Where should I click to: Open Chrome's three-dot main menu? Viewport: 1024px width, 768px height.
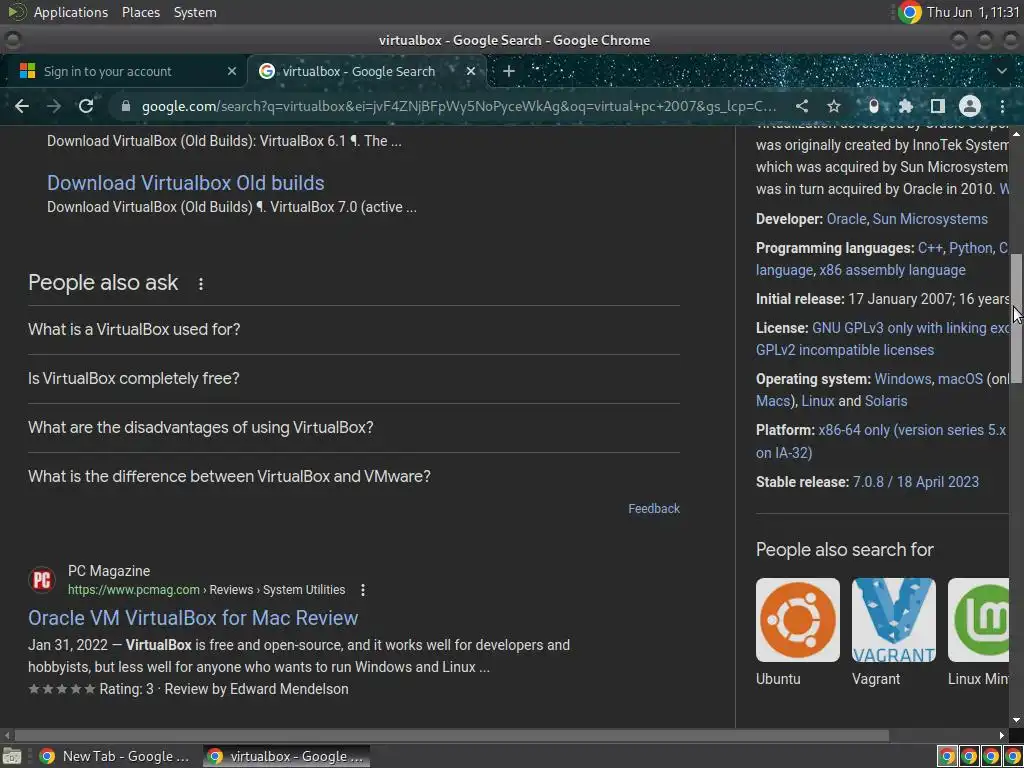point(1002,106)
